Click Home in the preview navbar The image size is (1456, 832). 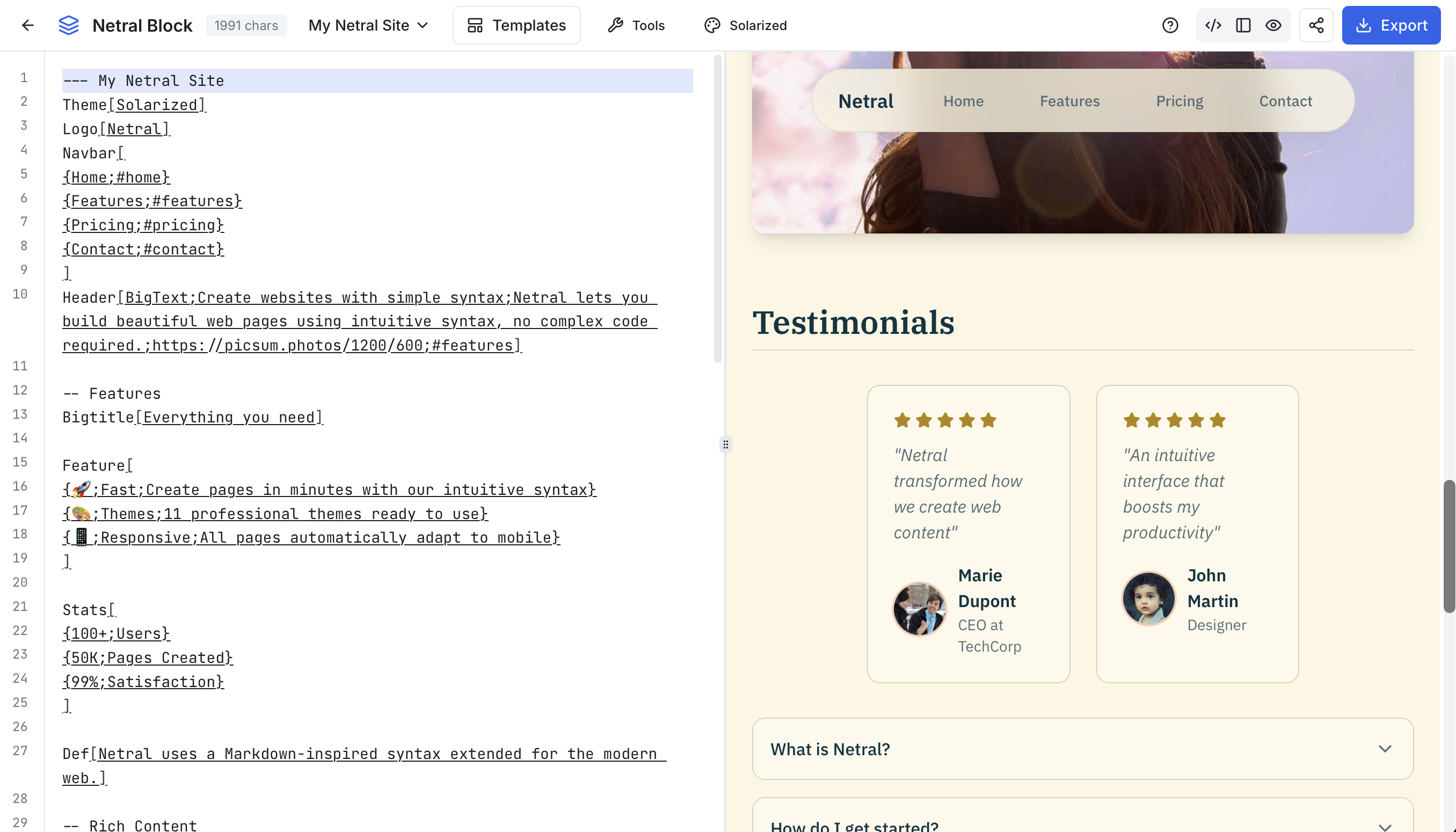(x=963, y=101)
